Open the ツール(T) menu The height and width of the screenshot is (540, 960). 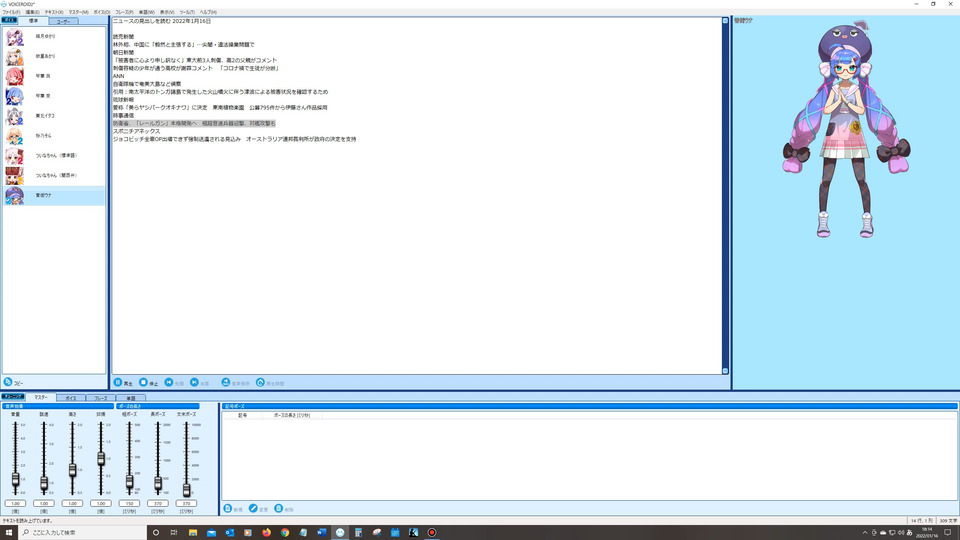click(187, 12)
